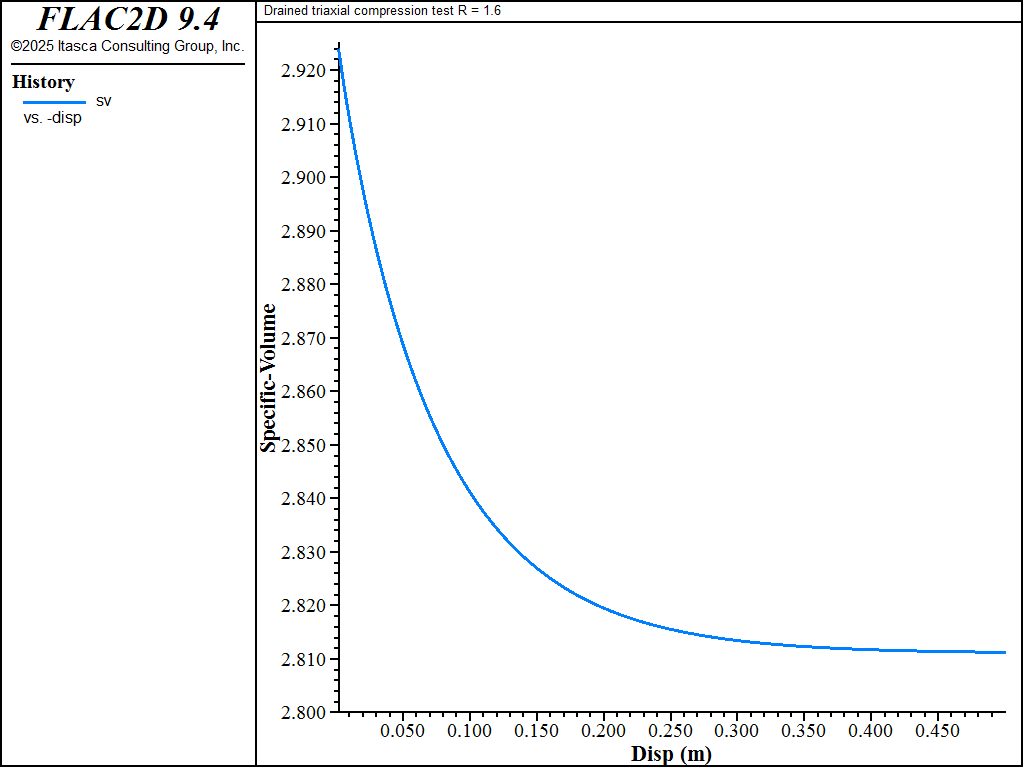Screen dimensions: 1024x768
Task: Click the 2.850 y-axis tick value
Action: tap(302, 445)
